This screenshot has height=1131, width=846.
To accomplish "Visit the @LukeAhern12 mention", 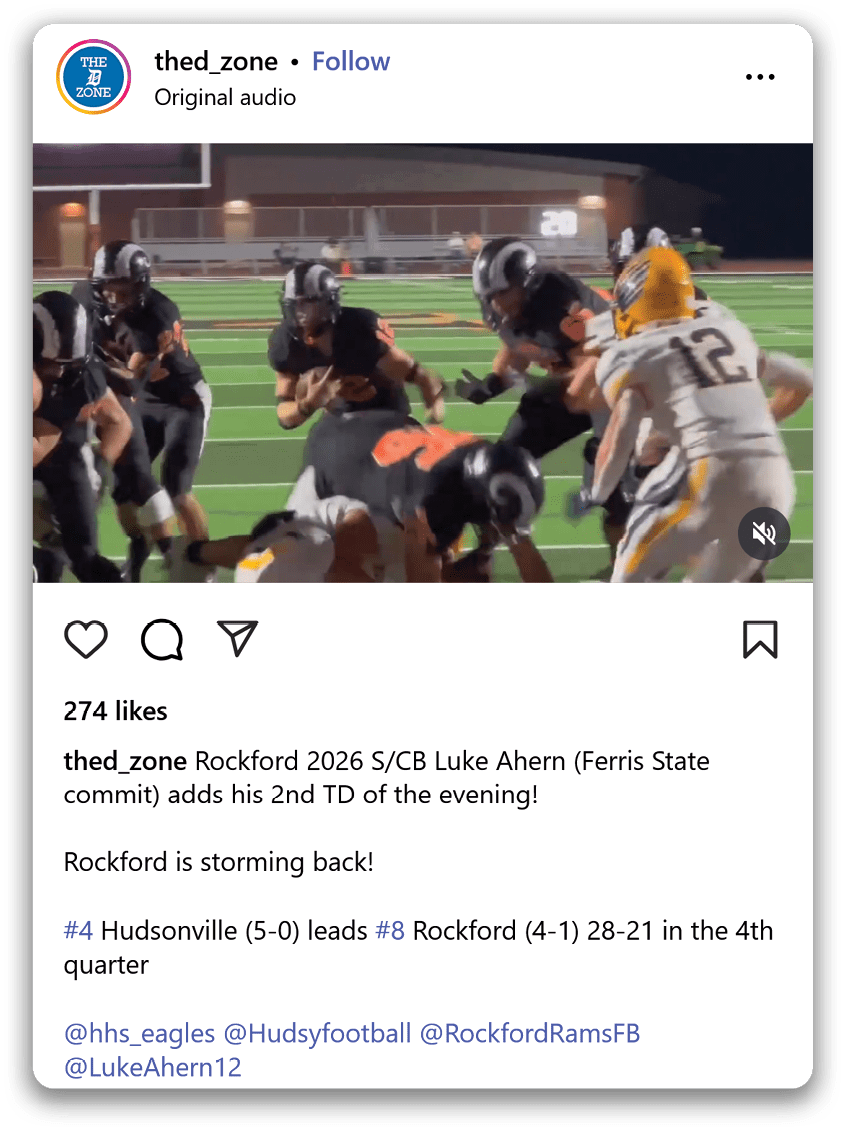I will pos(153,1068).
